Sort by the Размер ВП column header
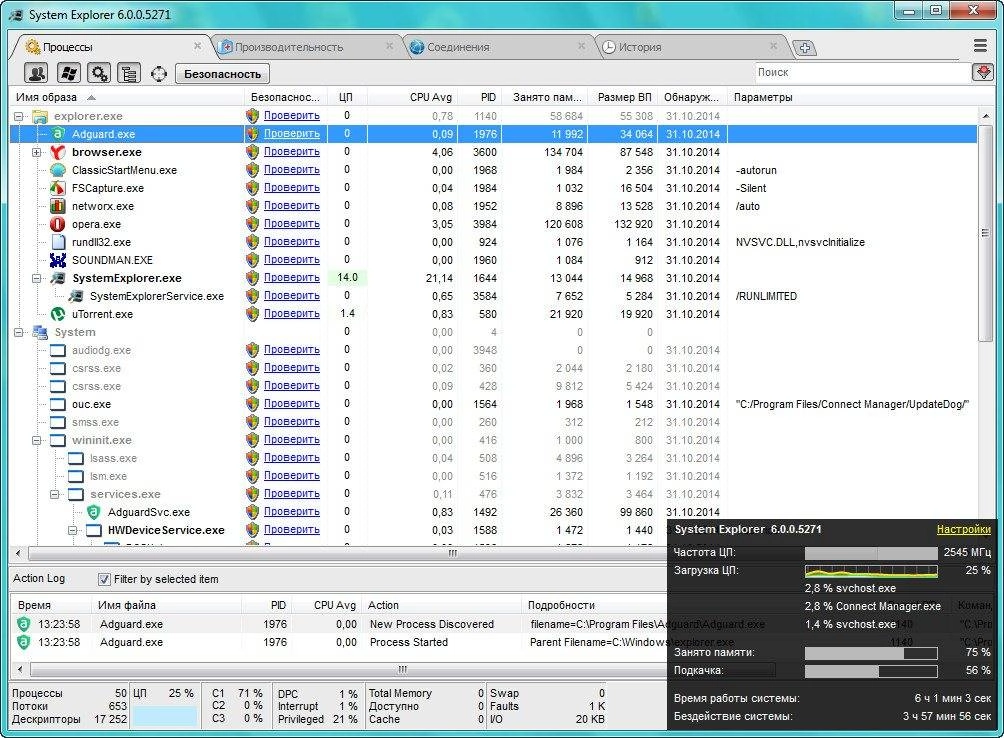 [624, 97]
